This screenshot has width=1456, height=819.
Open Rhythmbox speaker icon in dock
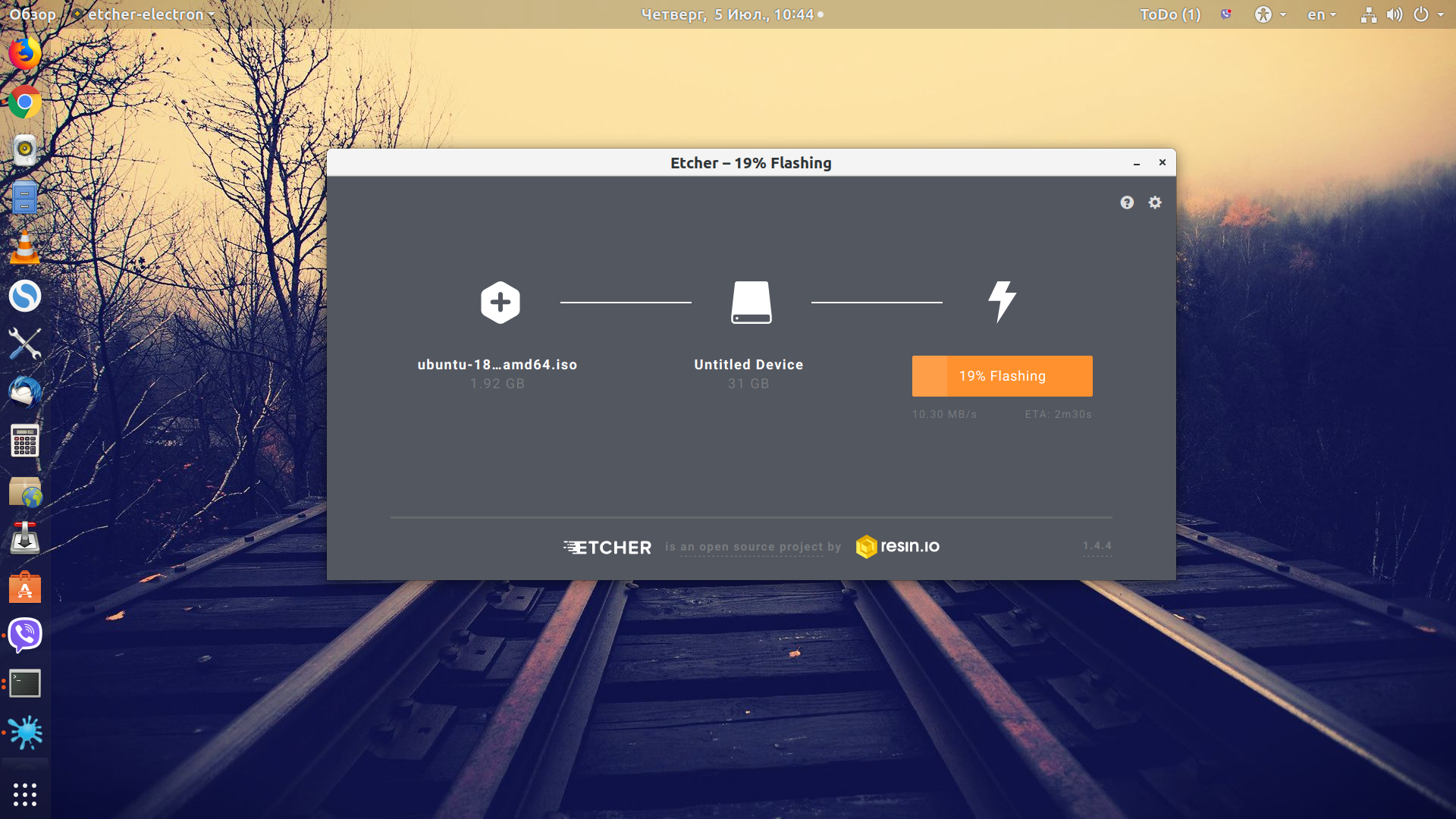(x=25, y=150)
